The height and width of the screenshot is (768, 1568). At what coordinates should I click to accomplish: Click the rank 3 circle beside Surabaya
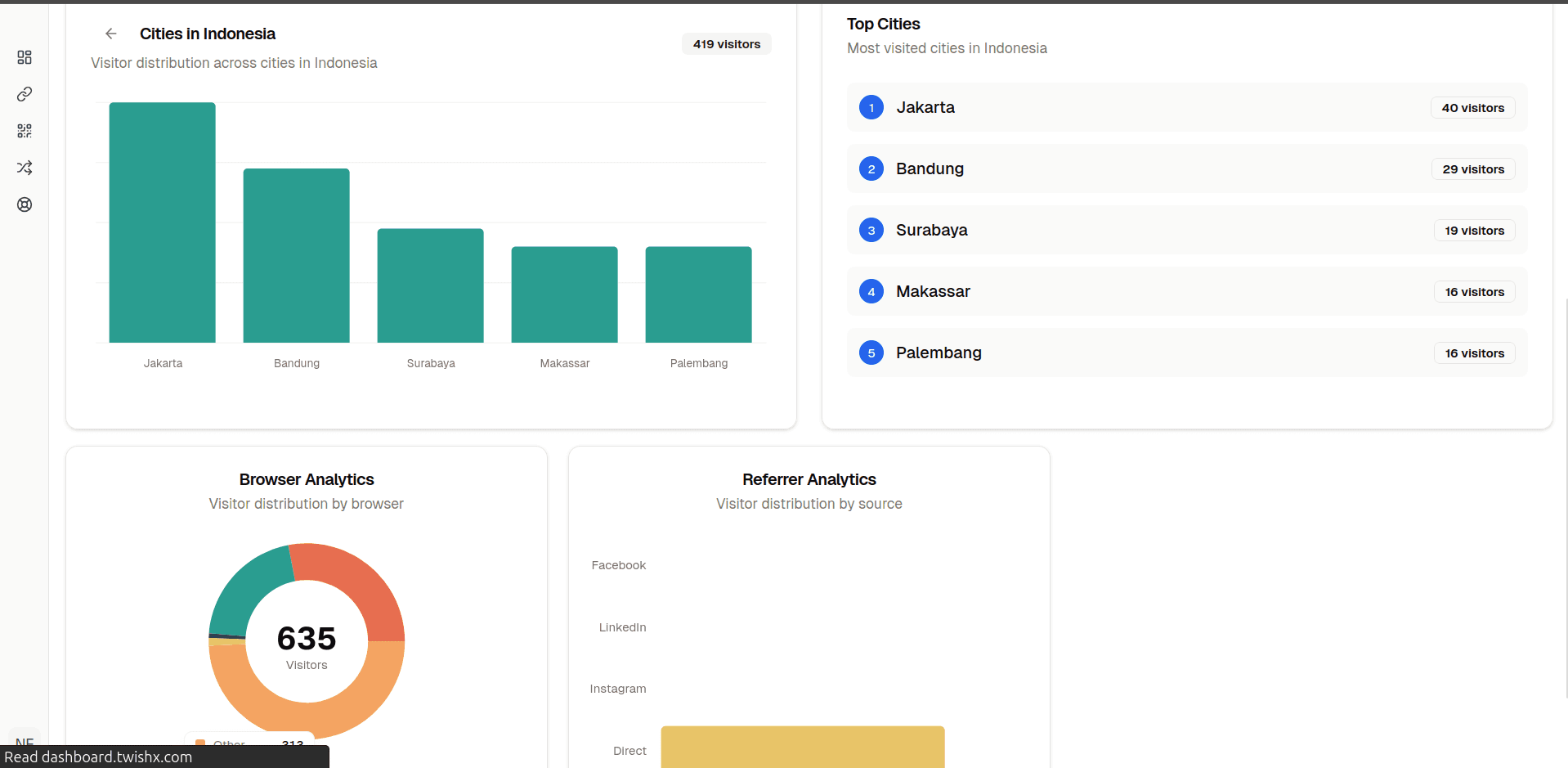pyautogui.click(x=871, y=230)
